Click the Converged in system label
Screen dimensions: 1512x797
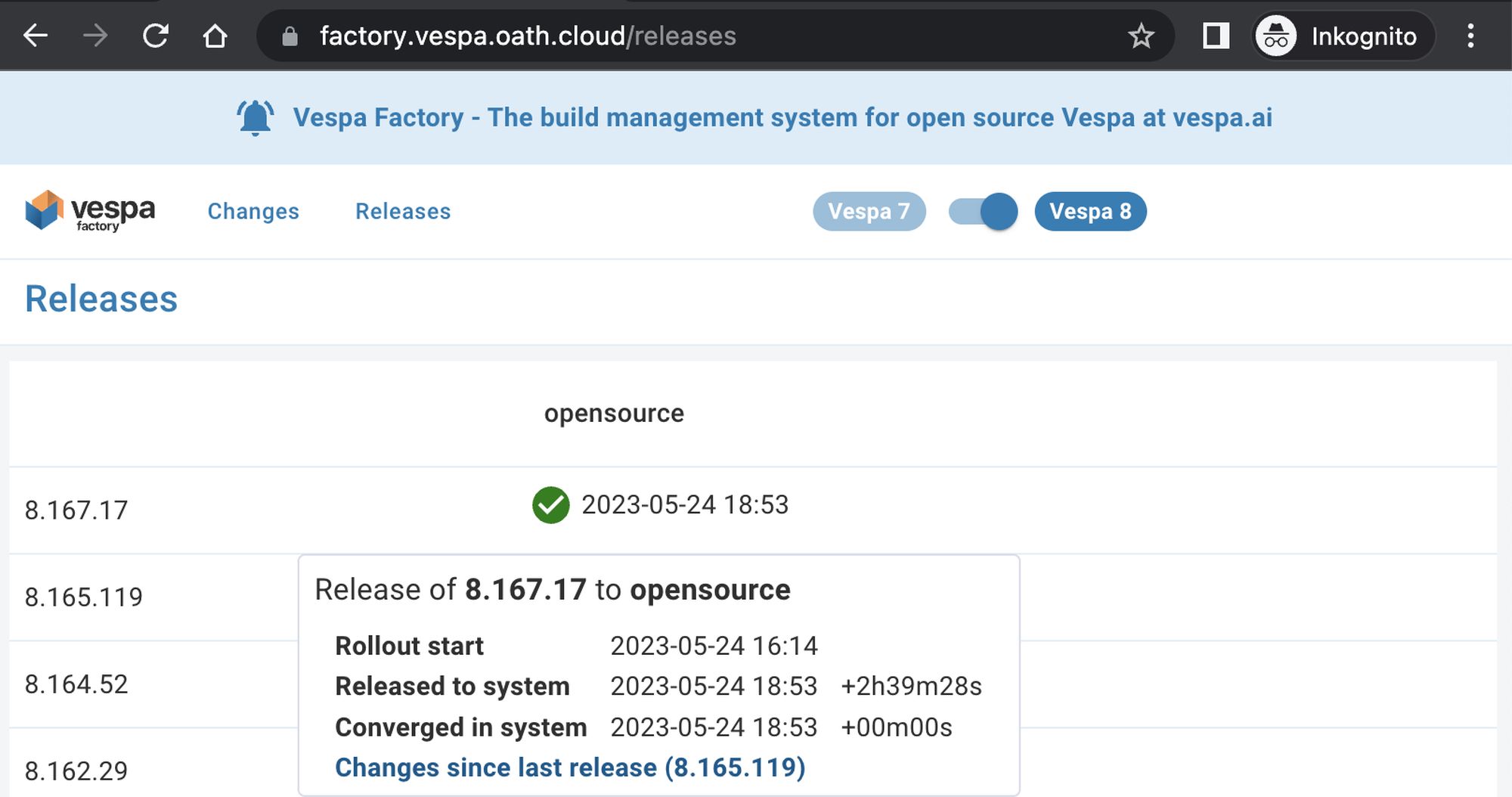[x=461, y=727]
